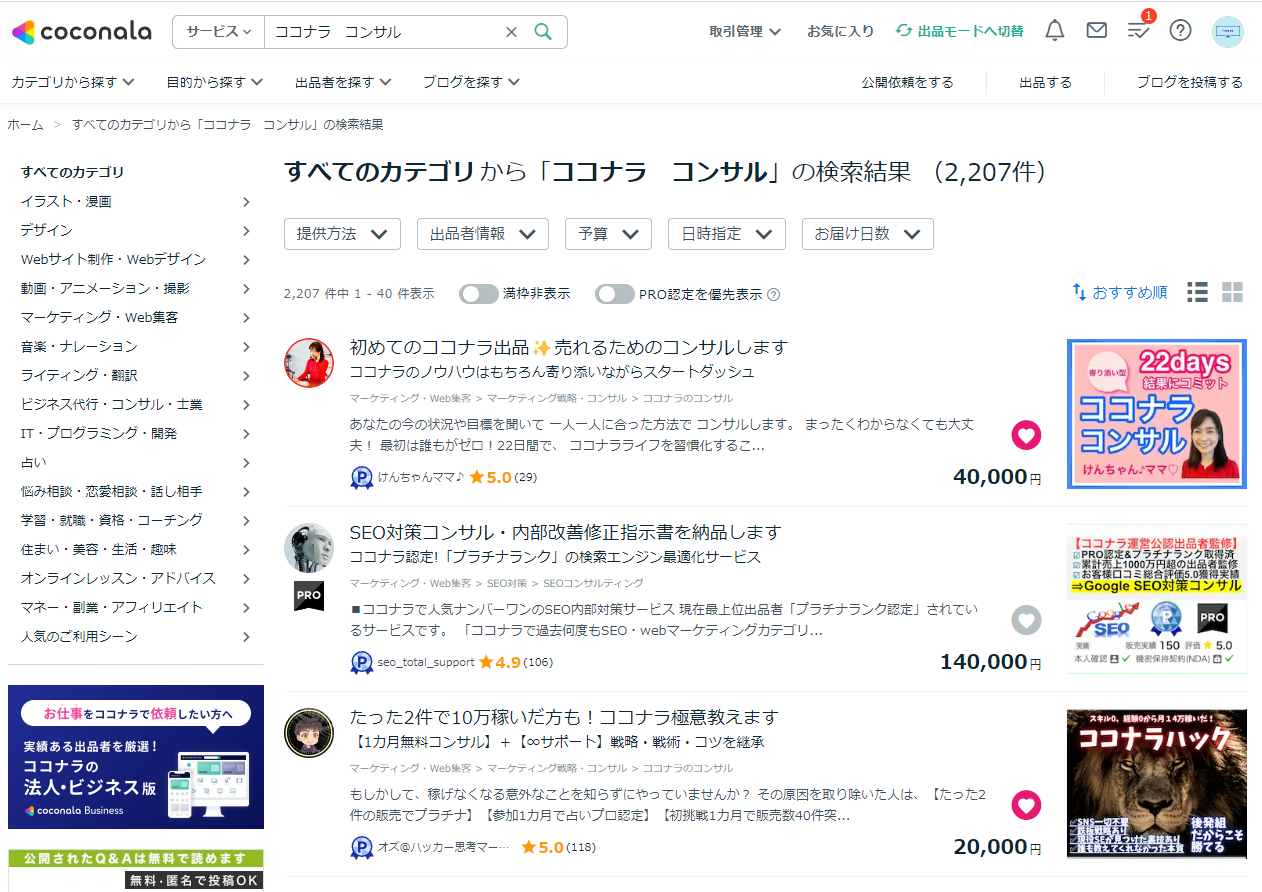
Task: Expand ブログを探す menu
Action: [x=471, y=82]
